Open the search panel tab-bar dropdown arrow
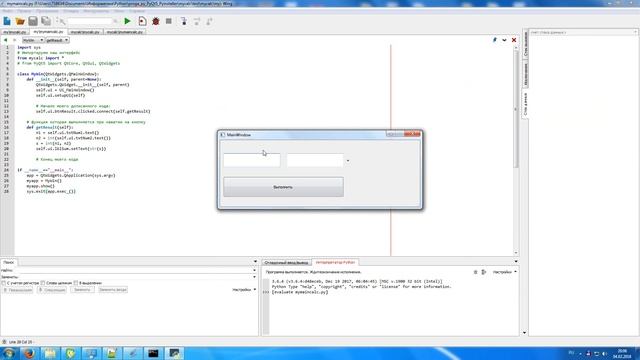 click(x=256, y=262)
